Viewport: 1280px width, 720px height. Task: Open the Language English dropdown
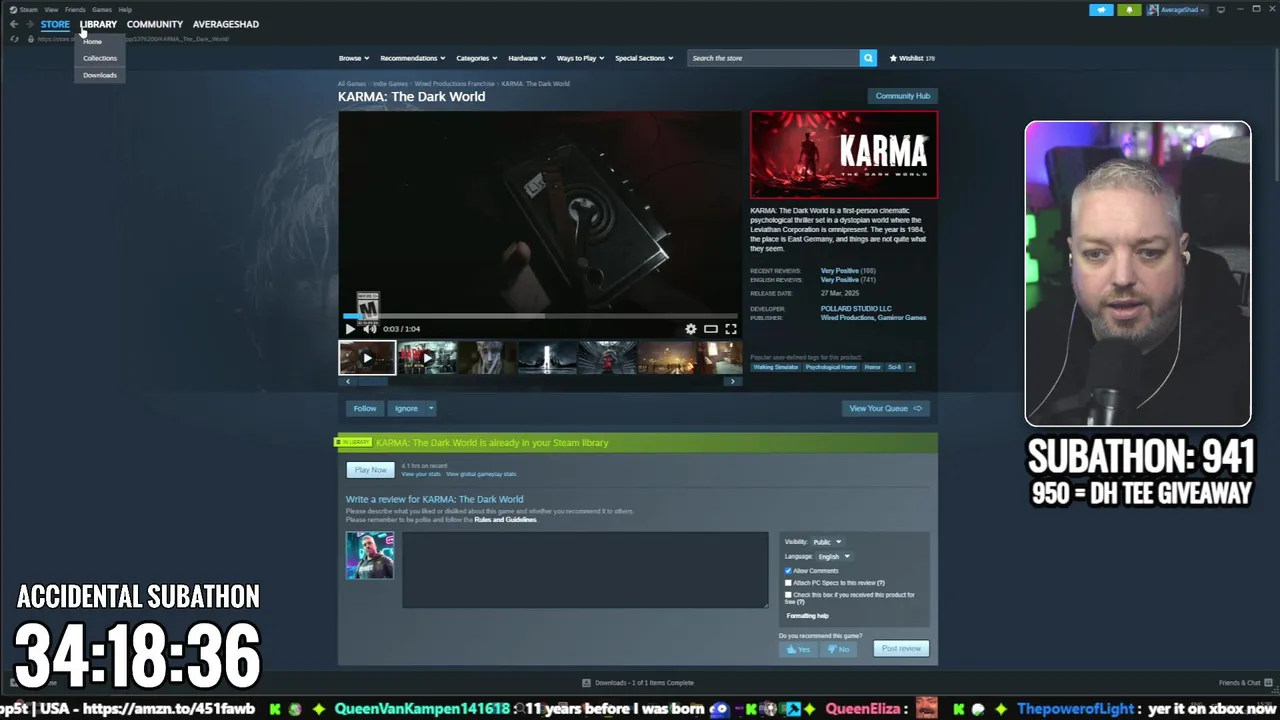833,556
